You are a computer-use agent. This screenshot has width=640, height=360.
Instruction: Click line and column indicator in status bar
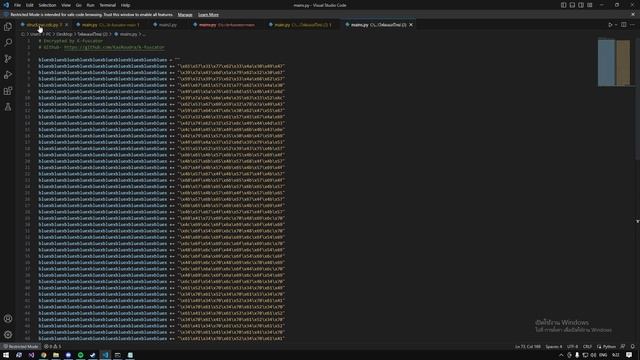(528, 347)
